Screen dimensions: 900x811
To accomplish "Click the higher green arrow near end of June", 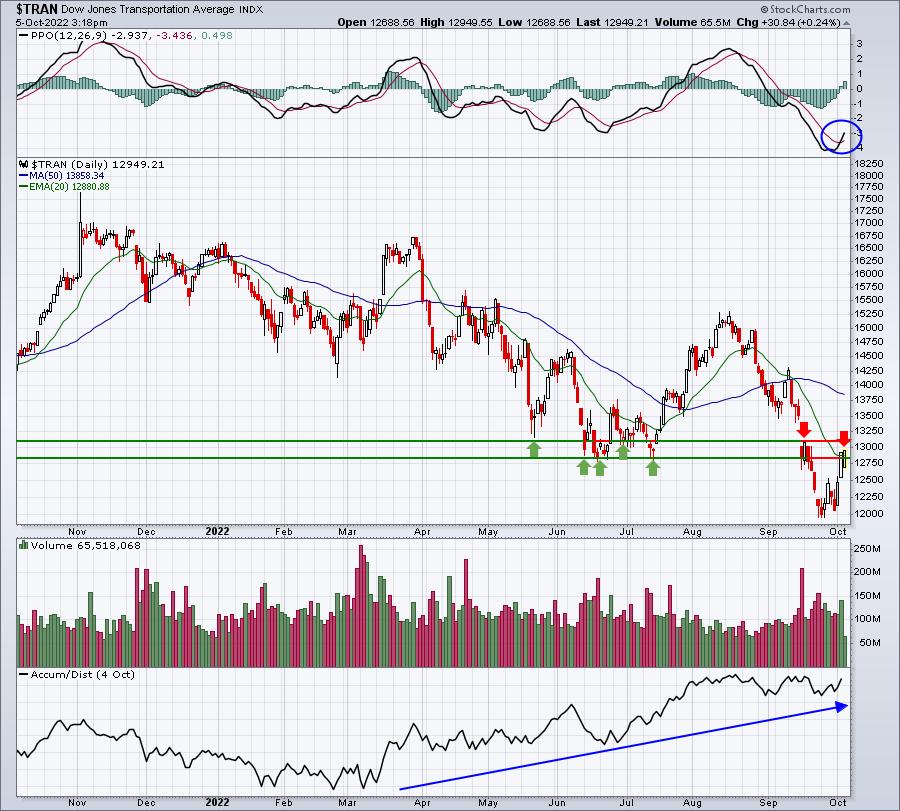I will point(623,451).
